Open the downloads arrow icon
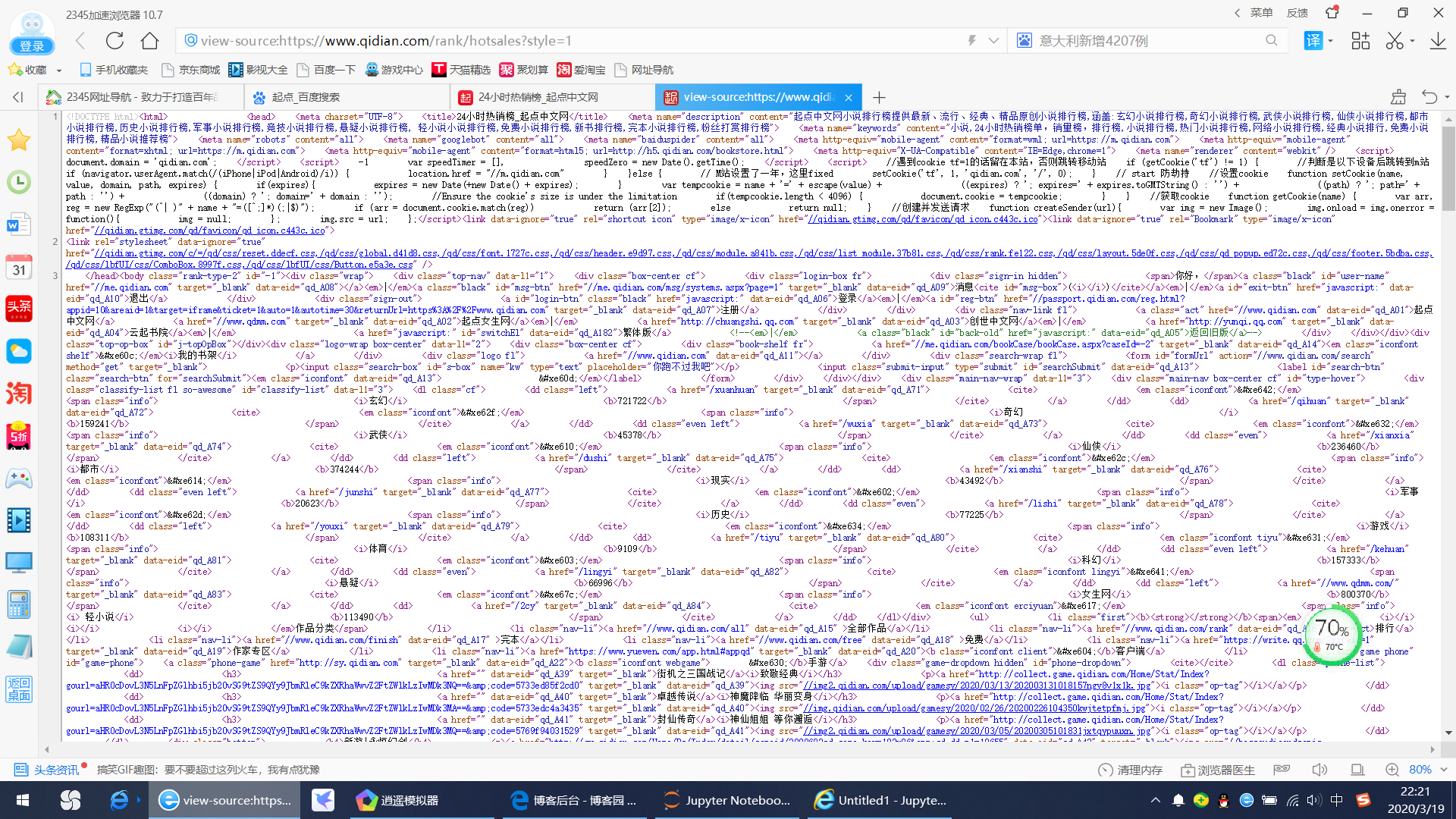Screen dimensions: 1456x819 (1437, 41)
